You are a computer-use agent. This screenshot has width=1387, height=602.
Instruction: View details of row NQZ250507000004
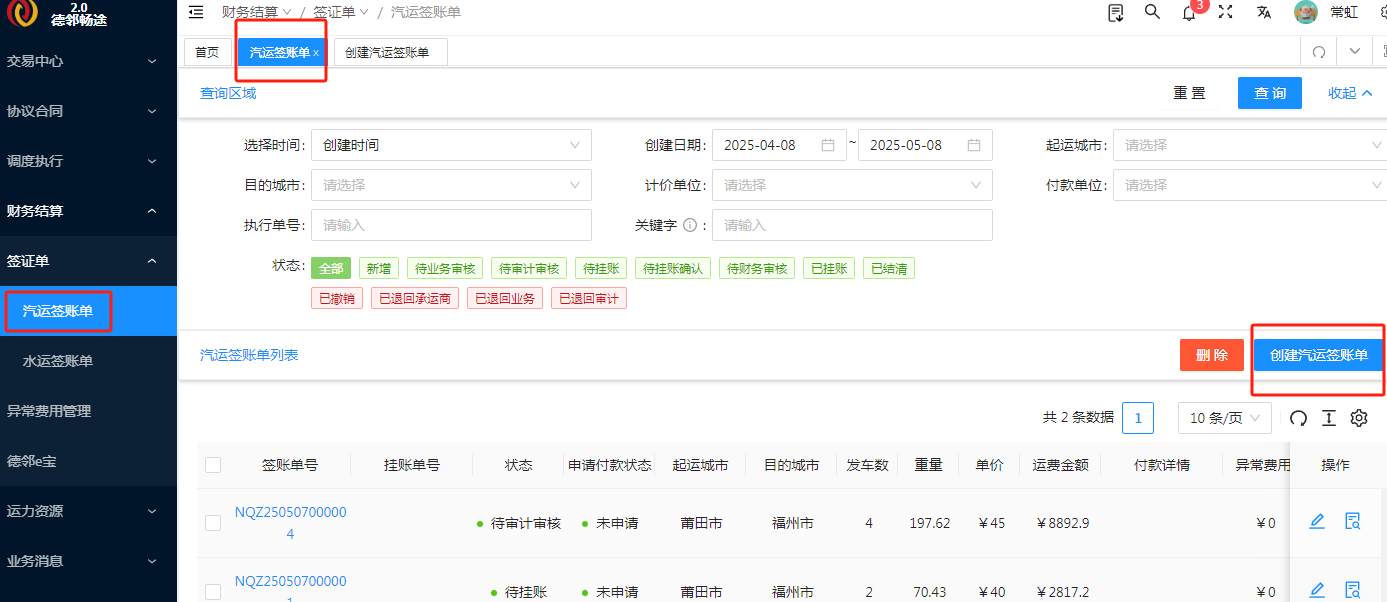tap(1353, 521)
